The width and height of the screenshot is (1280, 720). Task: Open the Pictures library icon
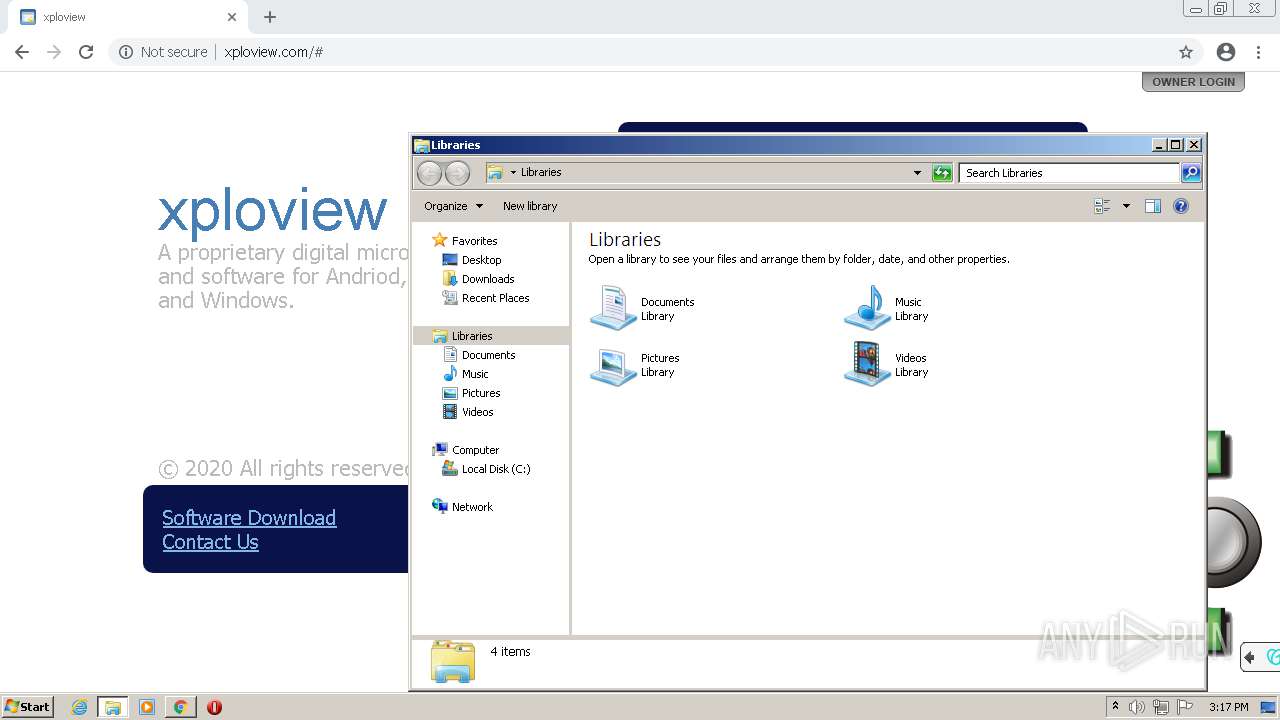(x=613, y=365)
